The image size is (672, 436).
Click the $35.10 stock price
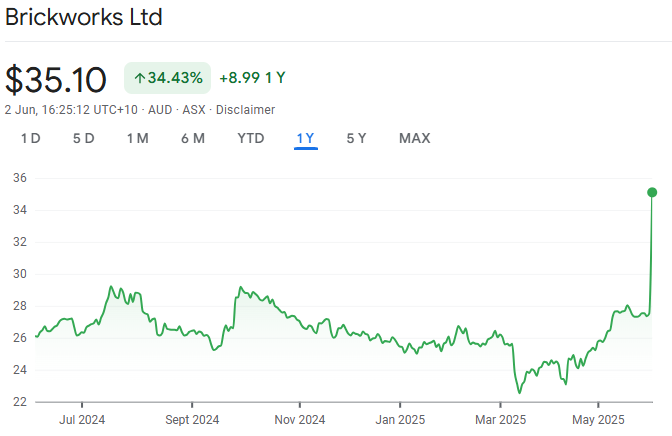56,79
